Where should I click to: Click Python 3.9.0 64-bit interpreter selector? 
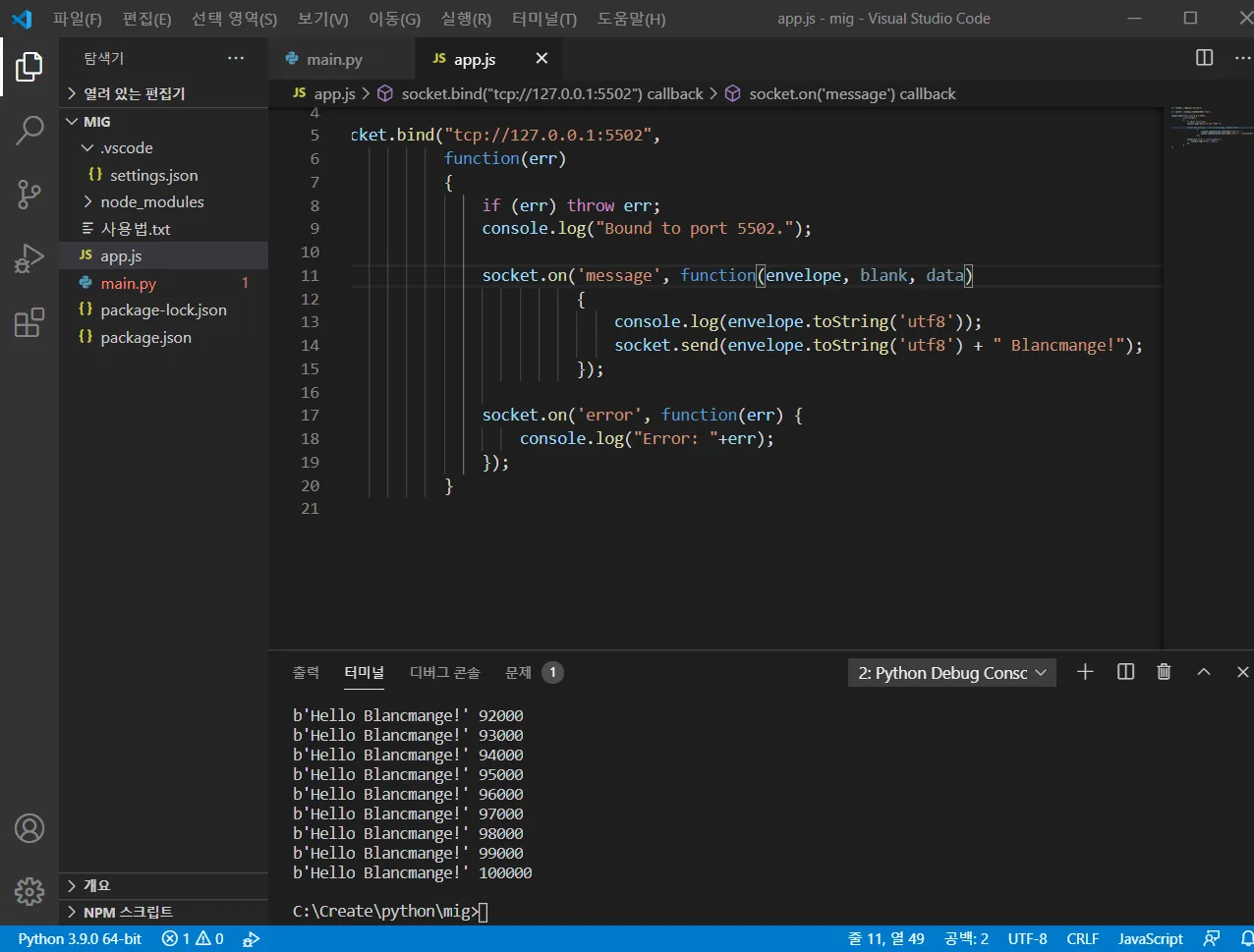tap(80, 938)
